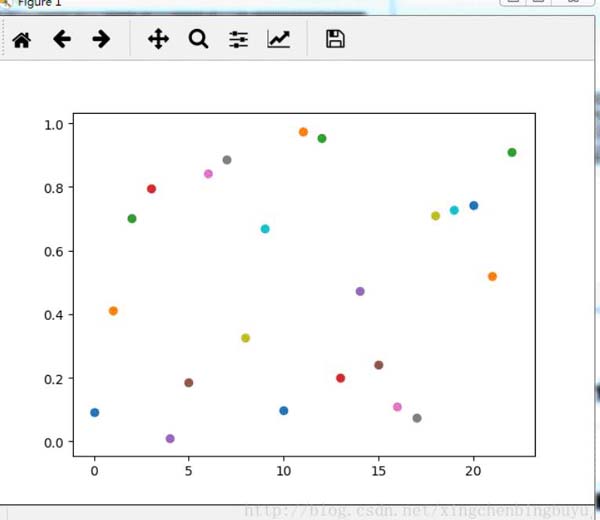Screen dimensions: 600x520
Task: Click the purple point at x=4 near 0.0
Action: point(170,438)
